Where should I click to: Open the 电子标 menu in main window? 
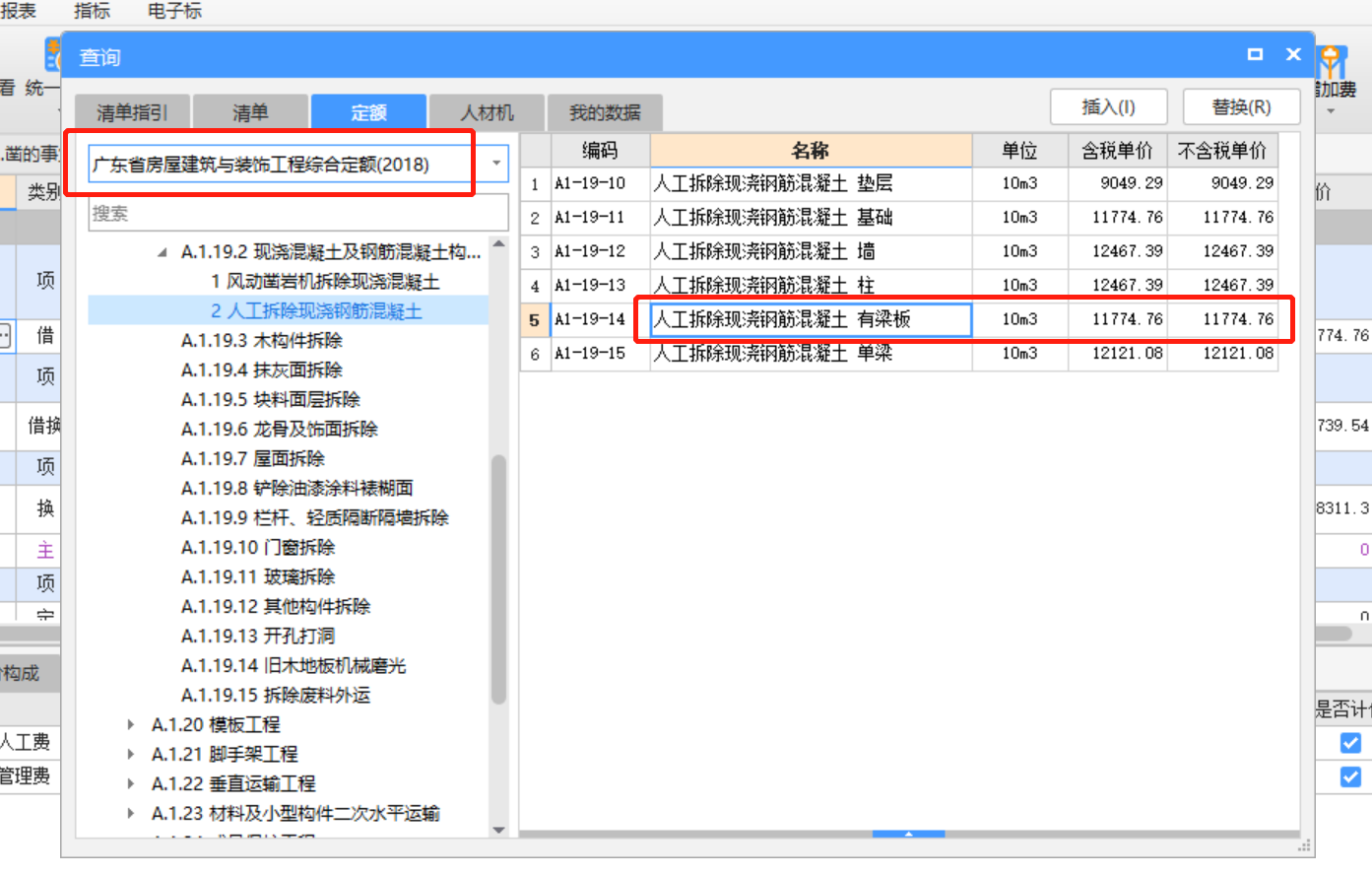174,11
